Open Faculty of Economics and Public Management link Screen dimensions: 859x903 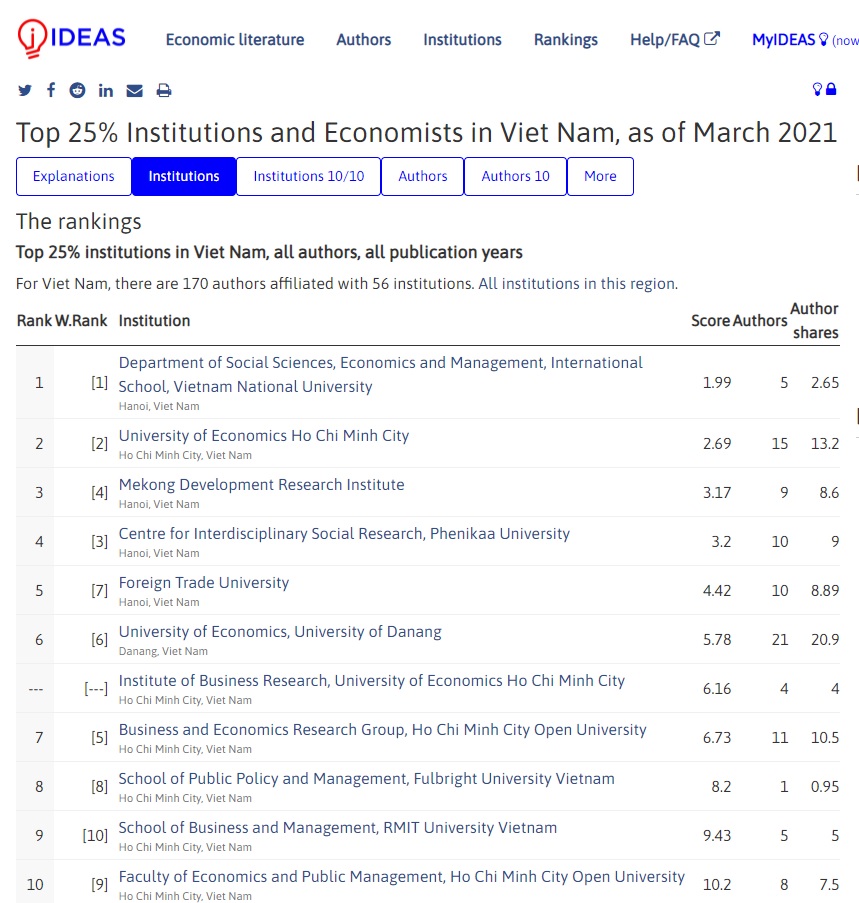[401, 877]
